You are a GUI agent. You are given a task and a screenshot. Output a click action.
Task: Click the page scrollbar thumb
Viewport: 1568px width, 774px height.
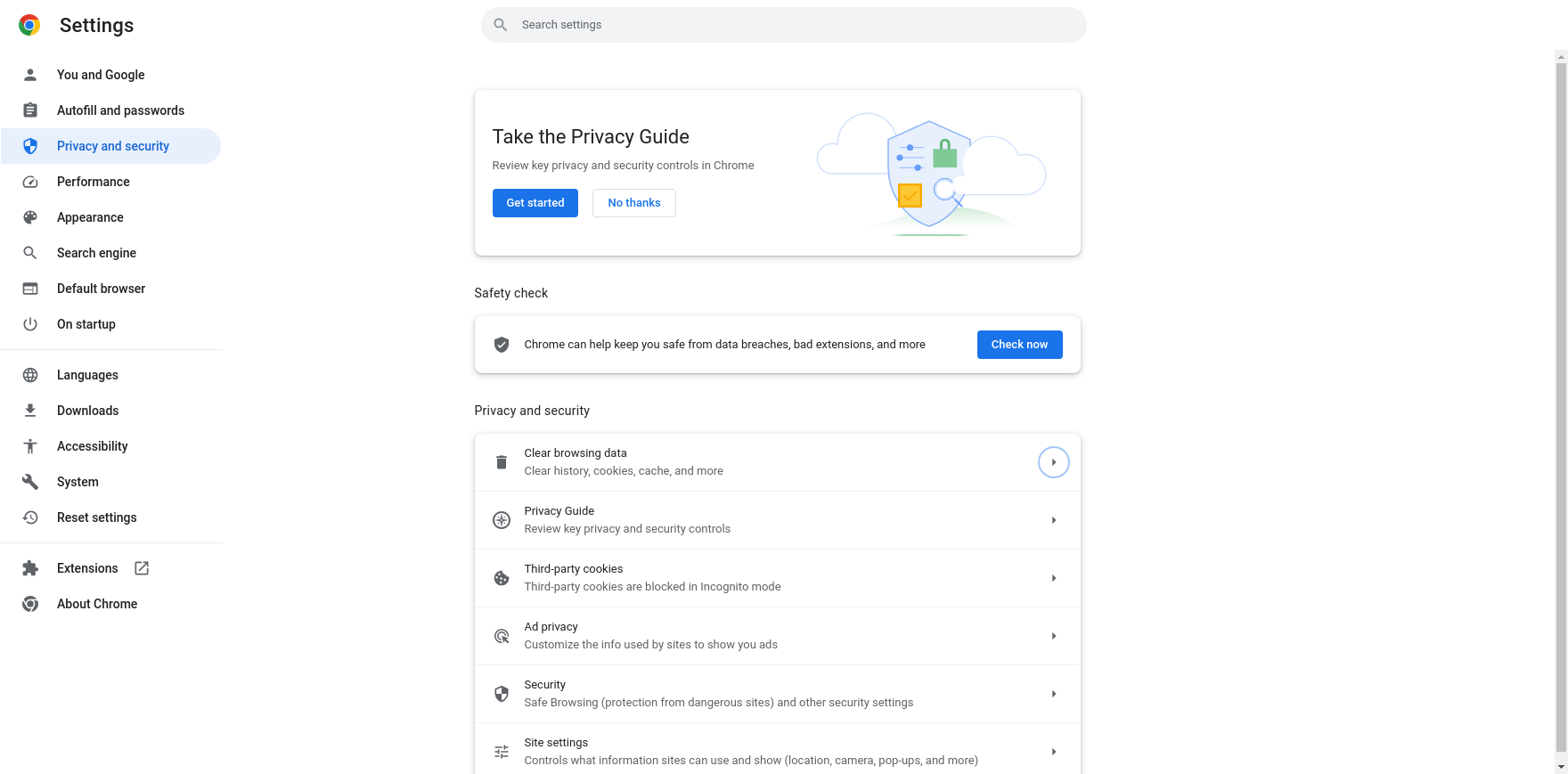coord(1561,405)
